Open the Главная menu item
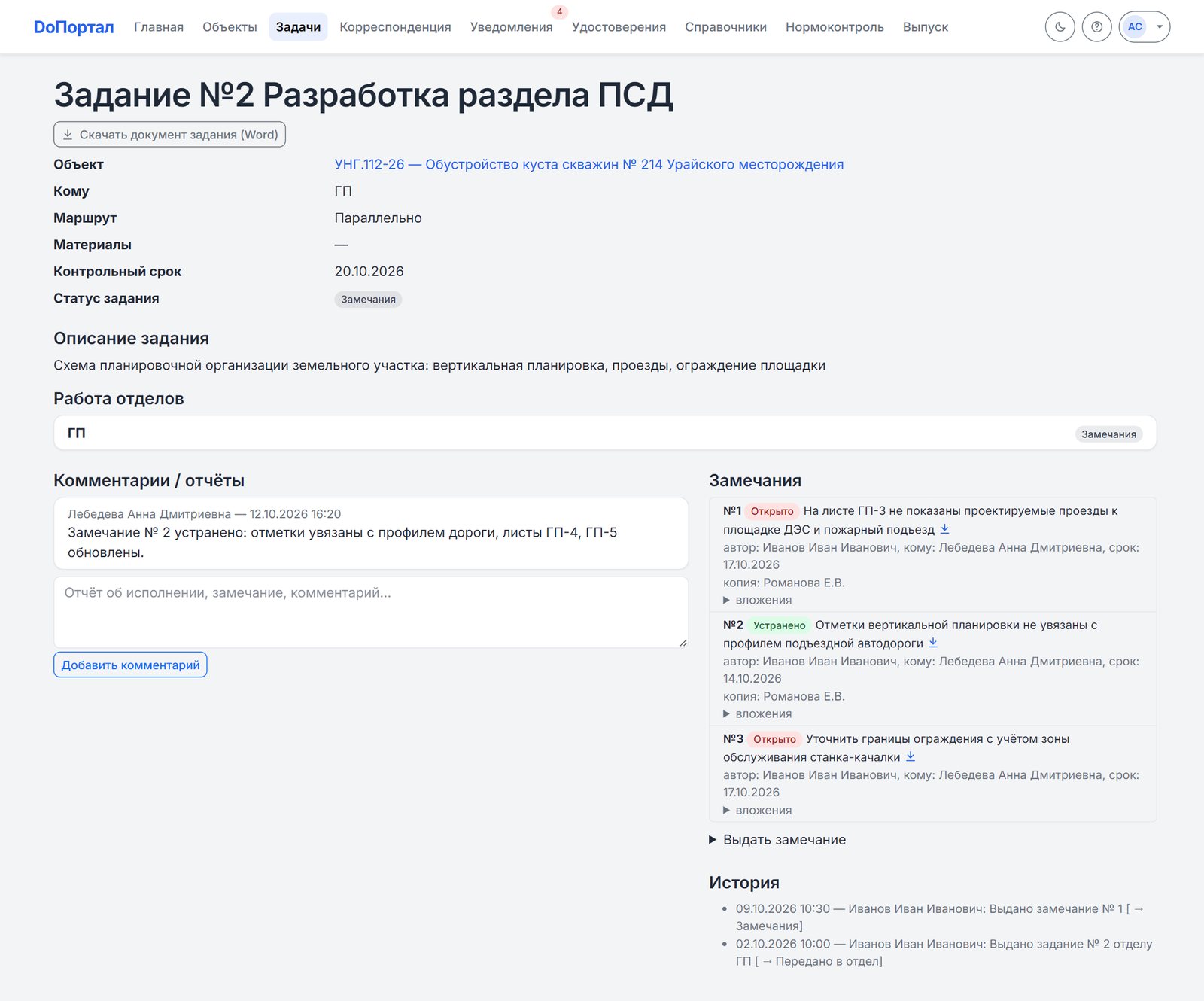The width and height of the screenshot is (1204, 1001). (x=159, y=27)
